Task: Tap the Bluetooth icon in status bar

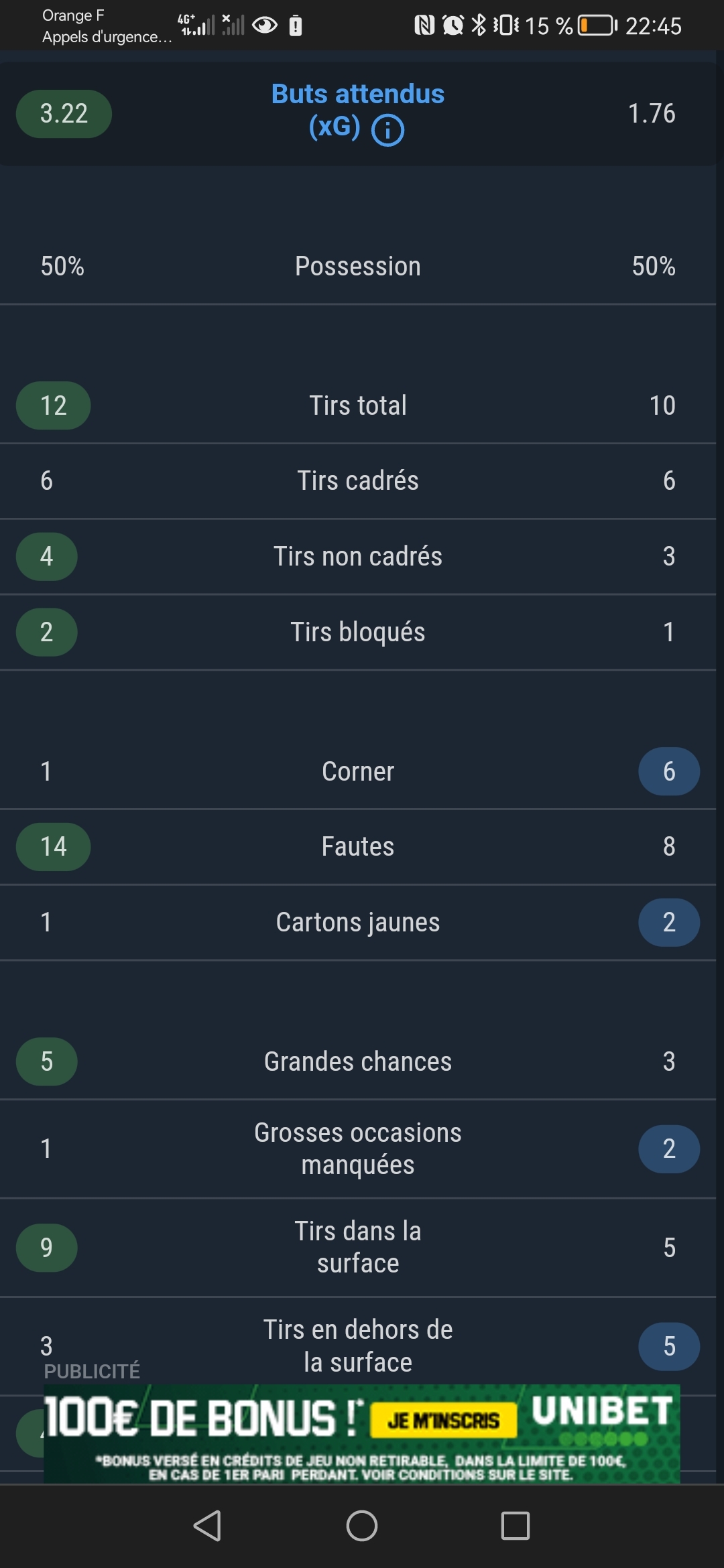Action: pyautogui.click(x=479, y=25)
